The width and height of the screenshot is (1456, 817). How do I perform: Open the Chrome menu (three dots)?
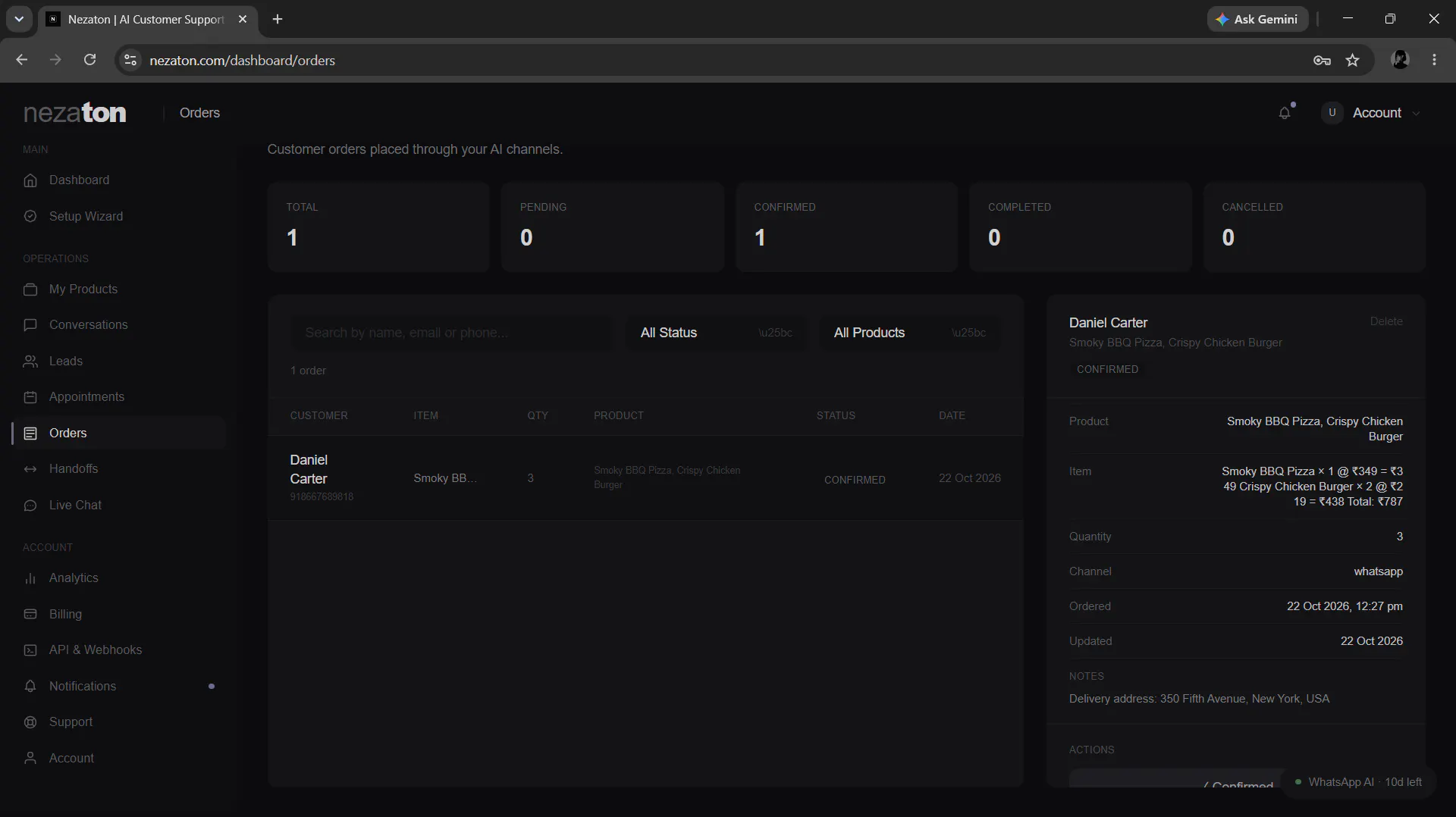pyautogui.click(x=1434, y=60)
